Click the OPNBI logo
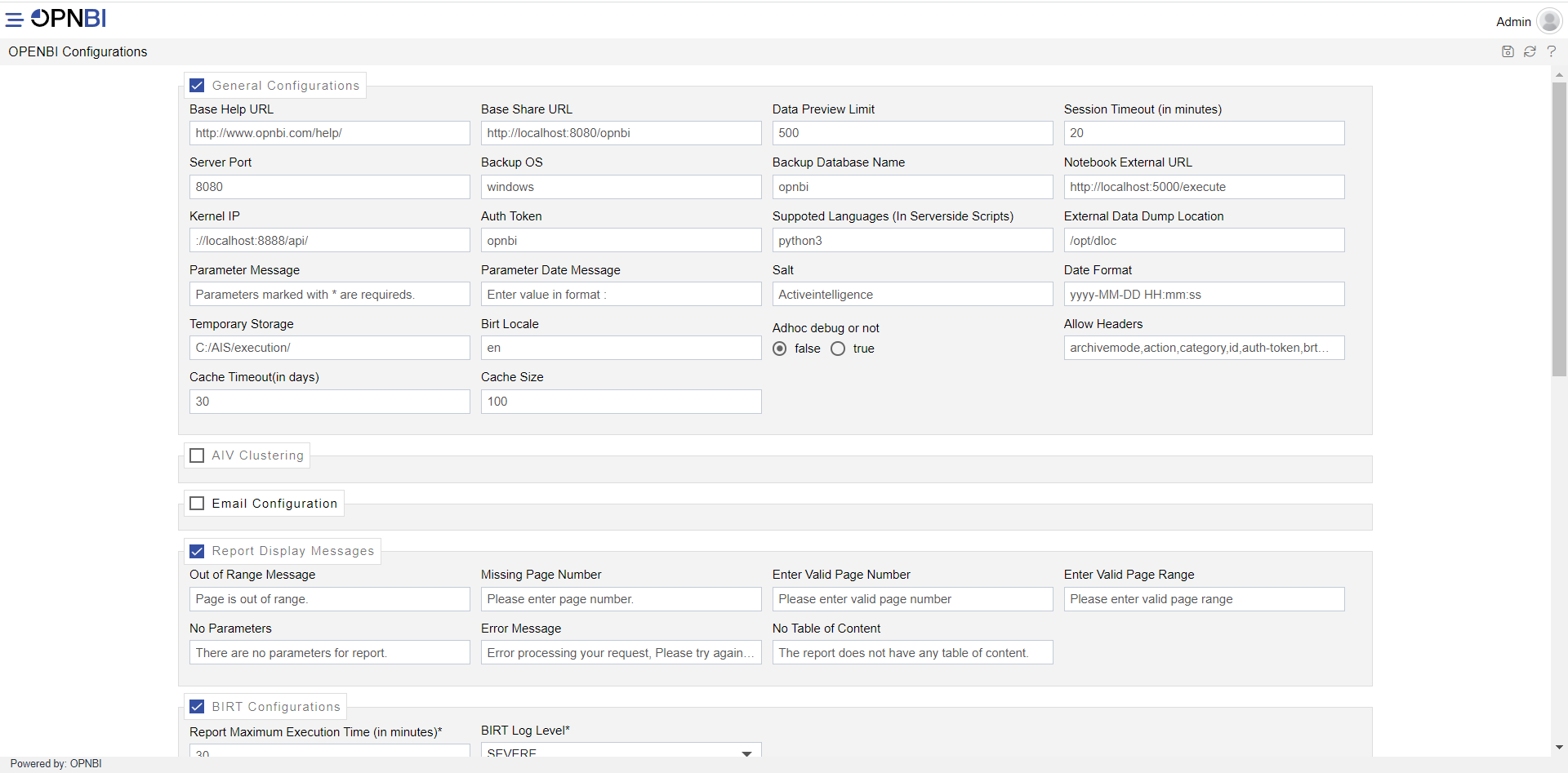Viewport: 1568px width, 773px height. [x=69, y=18]
